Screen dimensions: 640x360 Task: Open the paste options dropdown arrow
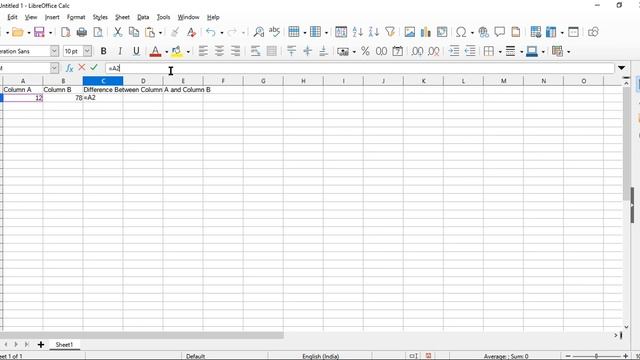pos(160,32)
